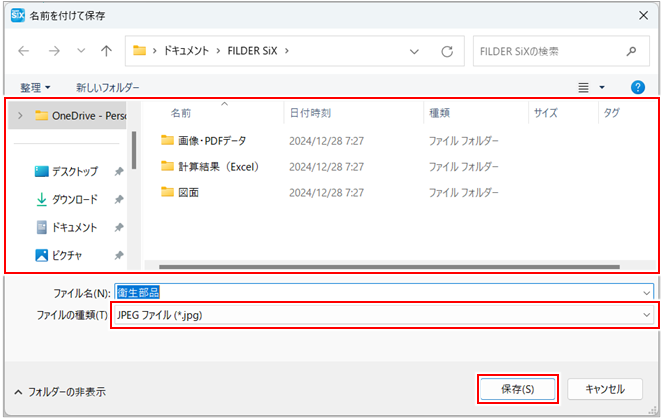Image resolution: width=664 pixels, height=418 pixels.
Task: Go up one folder level
Action: [x=106, y=50]
